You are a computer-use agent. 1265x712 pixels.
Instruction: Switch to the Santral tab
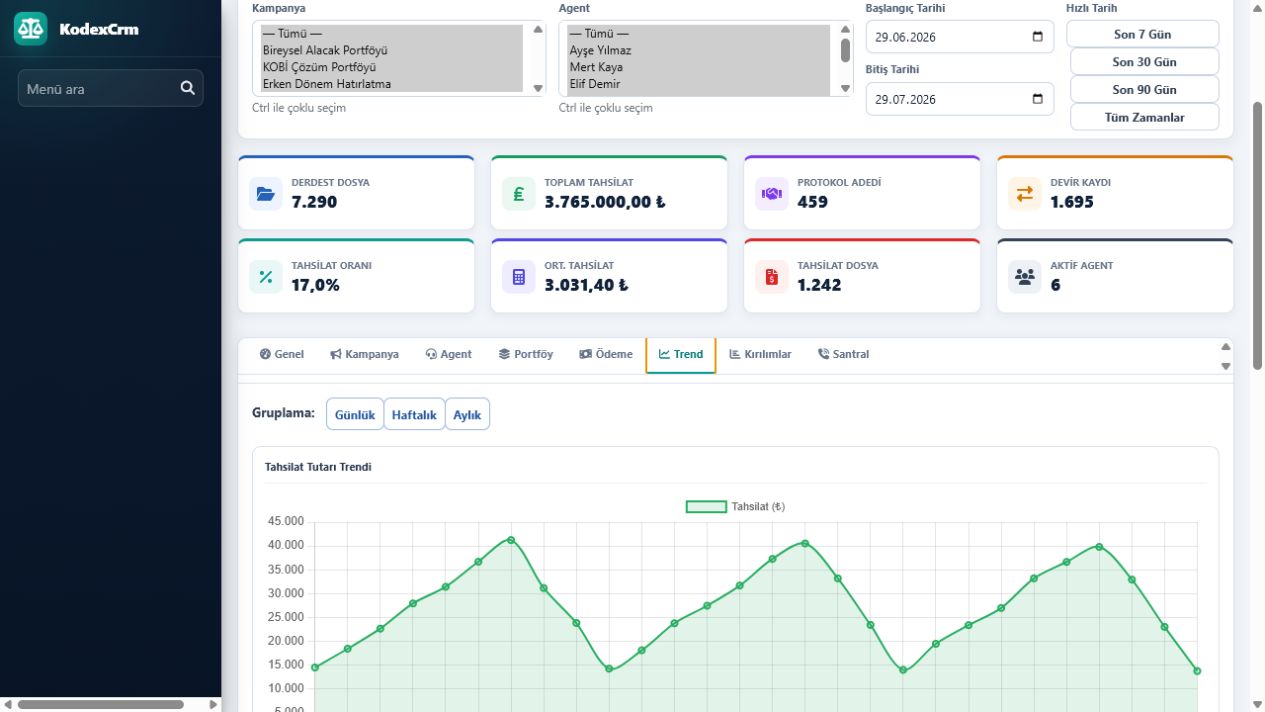click(843, 354)
